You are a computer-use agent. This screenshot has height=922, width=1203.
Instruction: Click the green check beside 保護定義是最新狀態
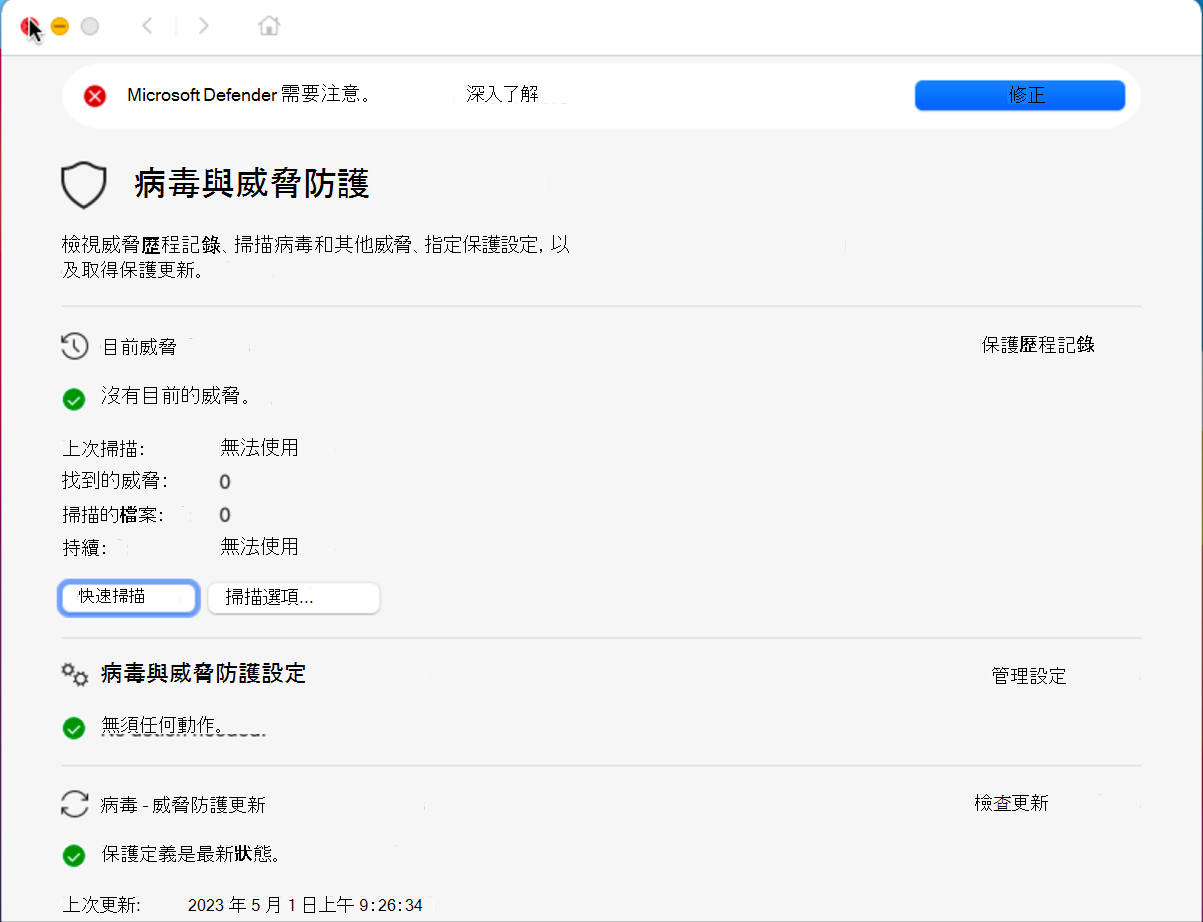(x=74, y=856)
